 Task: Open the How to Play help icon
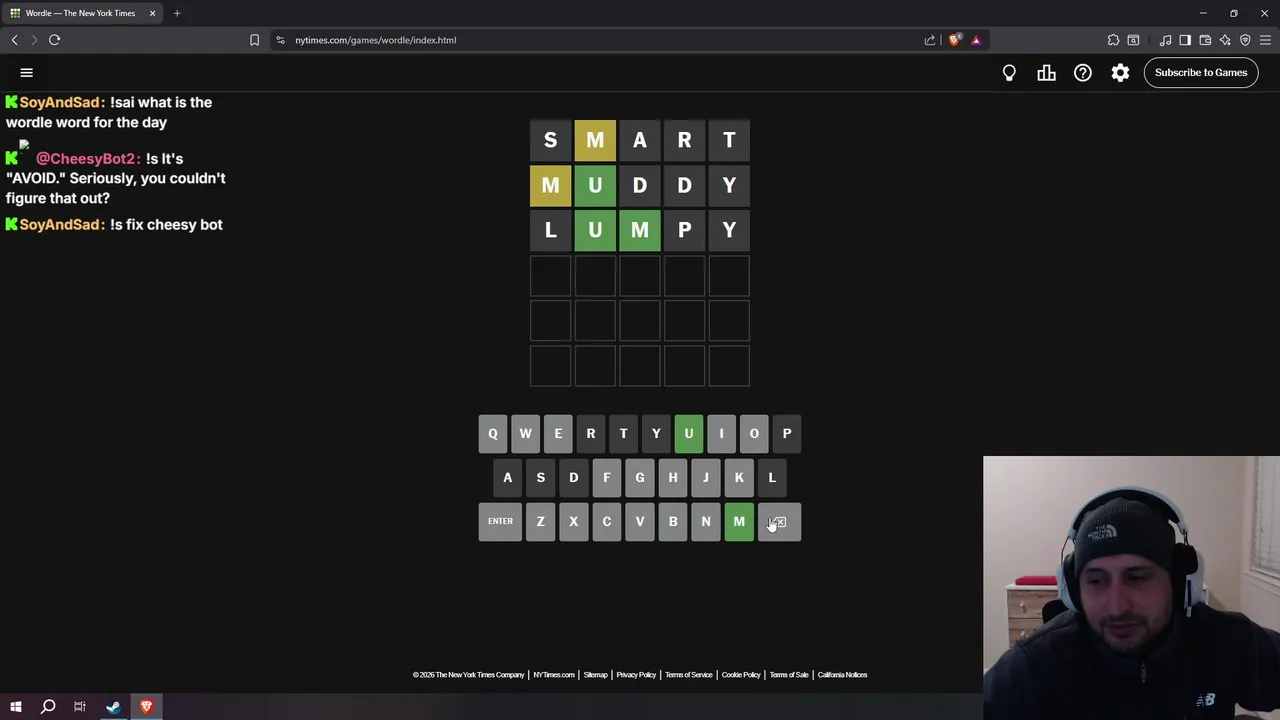[x=1083, y=72]
